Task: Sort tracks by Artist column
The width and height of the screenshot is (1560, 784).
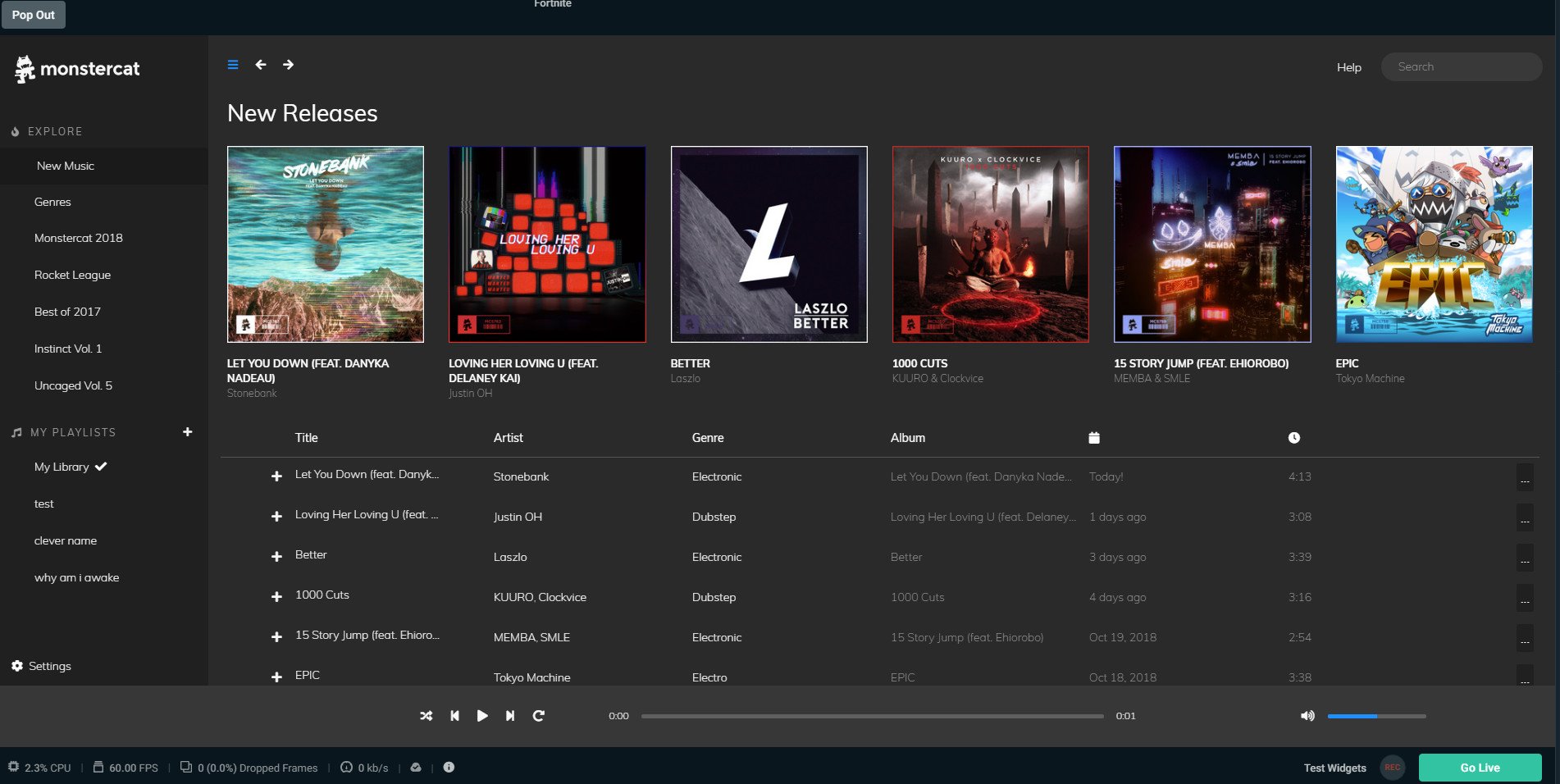Action: (x=508, y=438)
